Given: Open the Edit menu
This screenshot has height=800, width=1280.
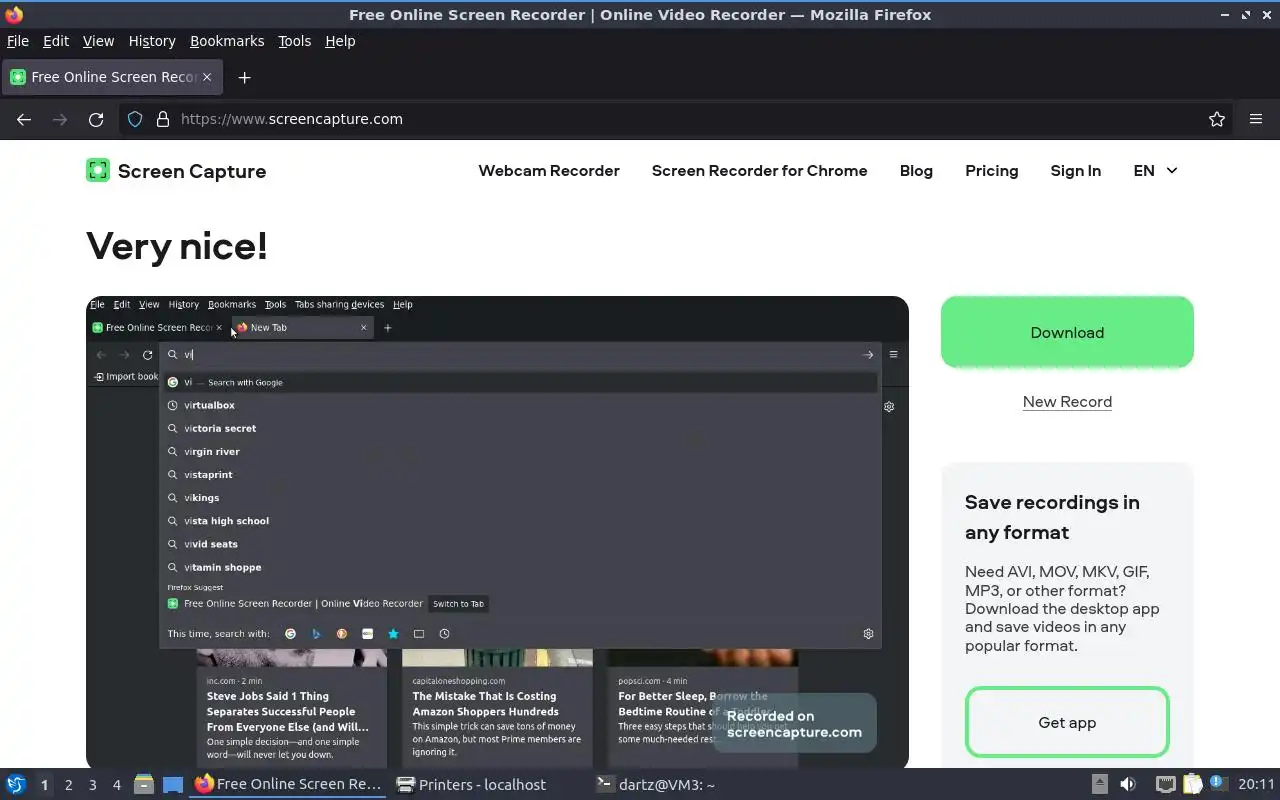Looking at the screenshot, I should coord(56,41).
